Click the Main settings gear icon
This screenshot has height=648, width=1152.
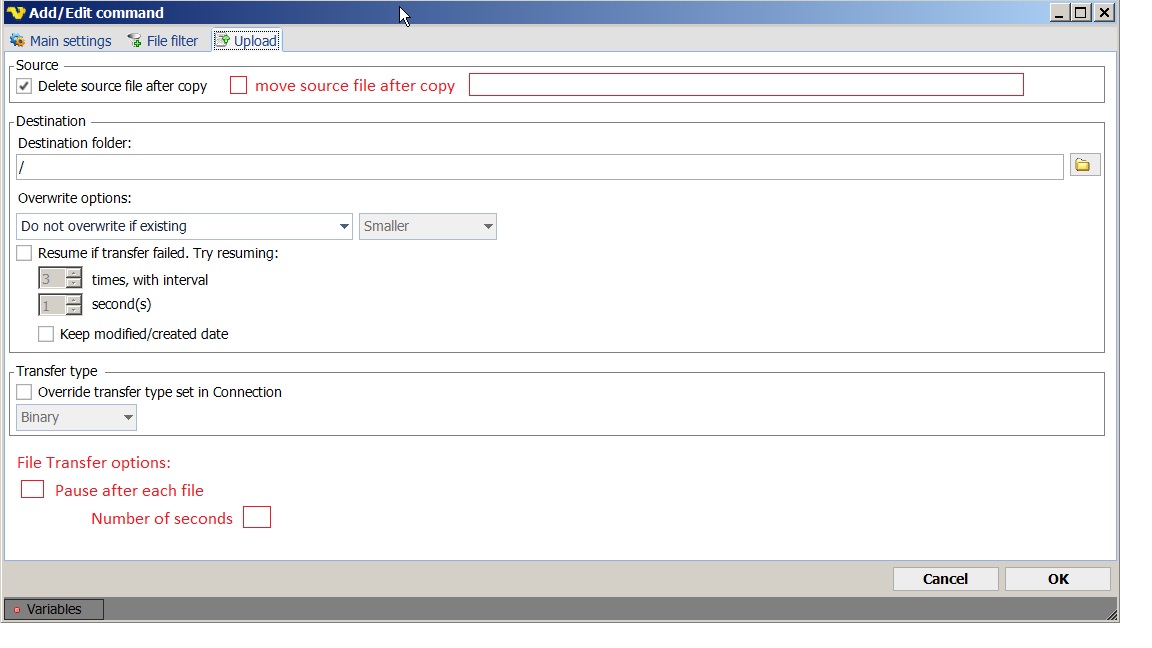17,41
